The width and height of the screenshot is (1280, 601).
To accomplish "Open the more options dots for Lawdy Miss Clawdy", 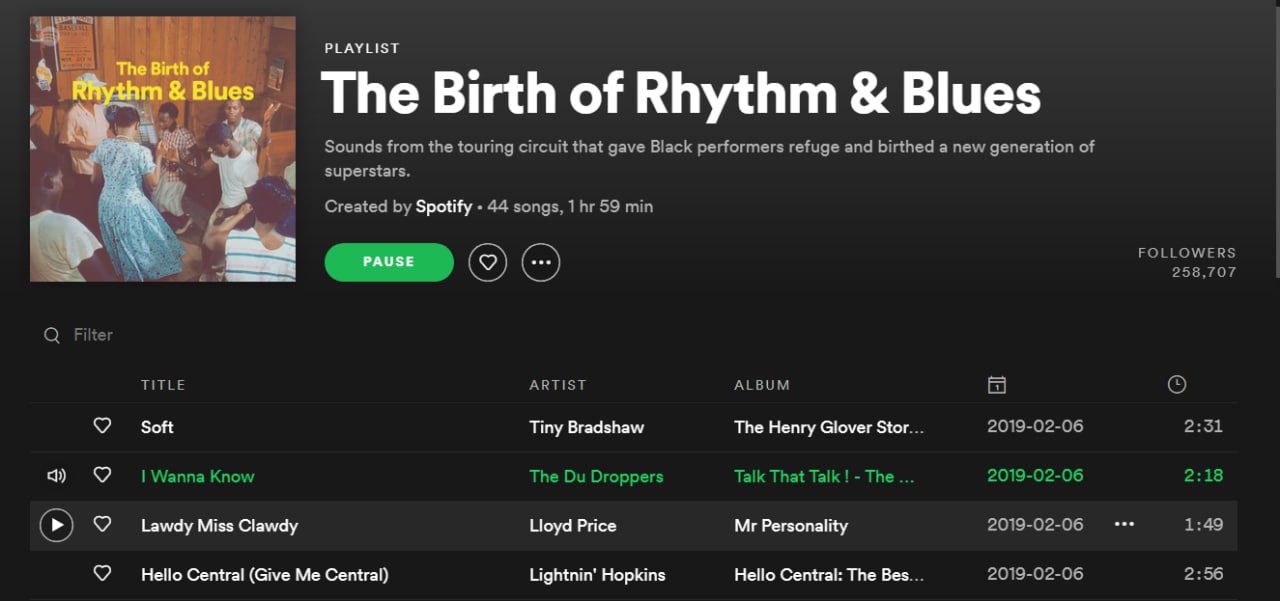I will point(1124,524).
